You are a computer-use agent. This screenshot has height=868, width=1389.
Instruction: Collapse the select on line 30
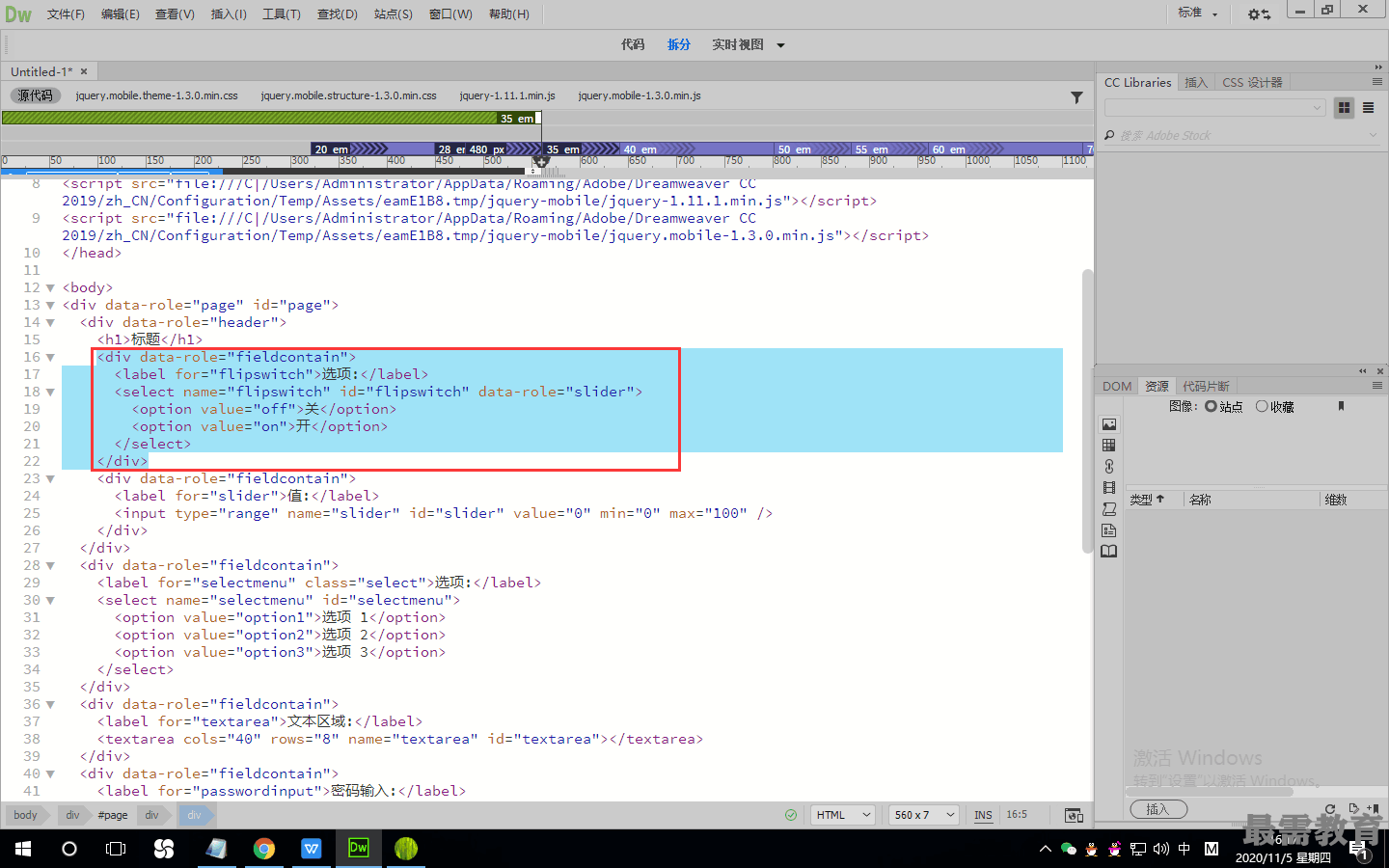[x=50, y=600]
